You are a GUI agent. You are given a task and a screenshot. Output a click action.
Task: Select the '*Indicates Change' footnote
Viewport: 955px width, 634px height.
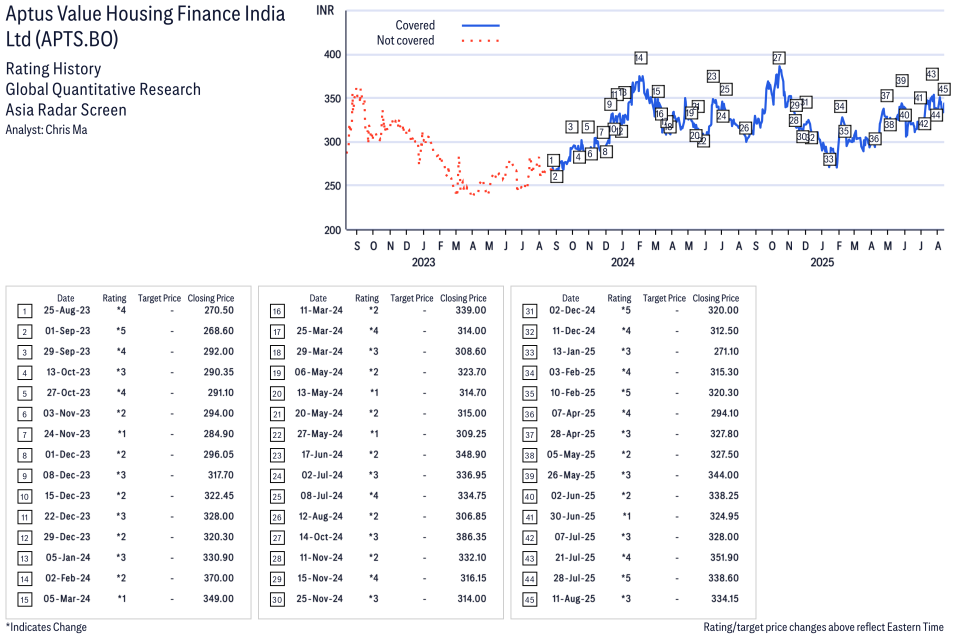(46, 627)
